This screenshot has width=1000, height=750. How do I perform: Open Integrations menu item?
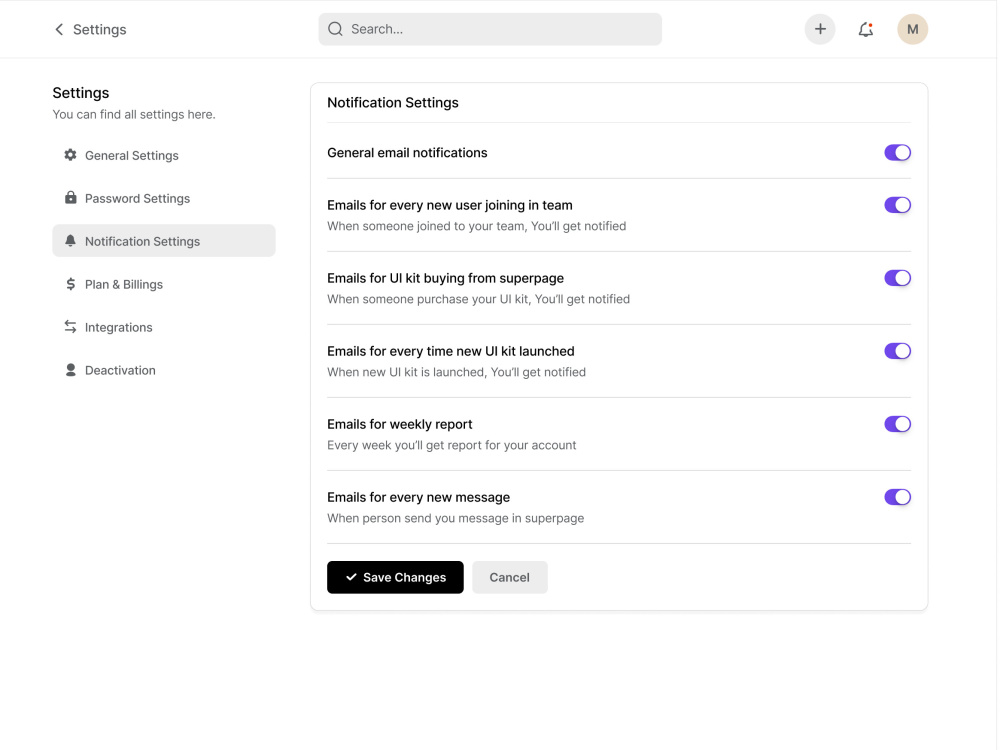coord(164,327)
